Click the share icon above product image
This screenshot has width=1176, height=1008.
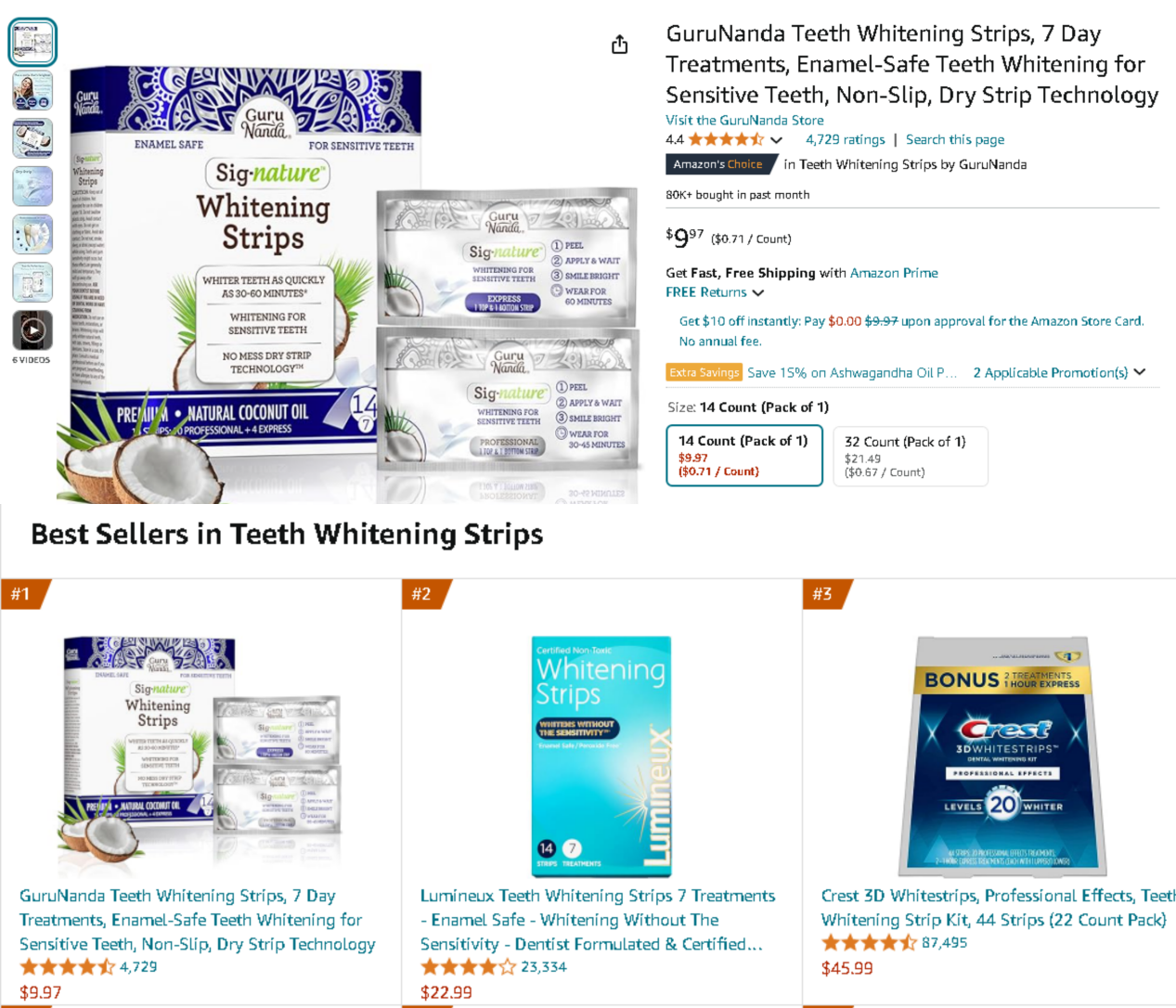click(620, 45)
